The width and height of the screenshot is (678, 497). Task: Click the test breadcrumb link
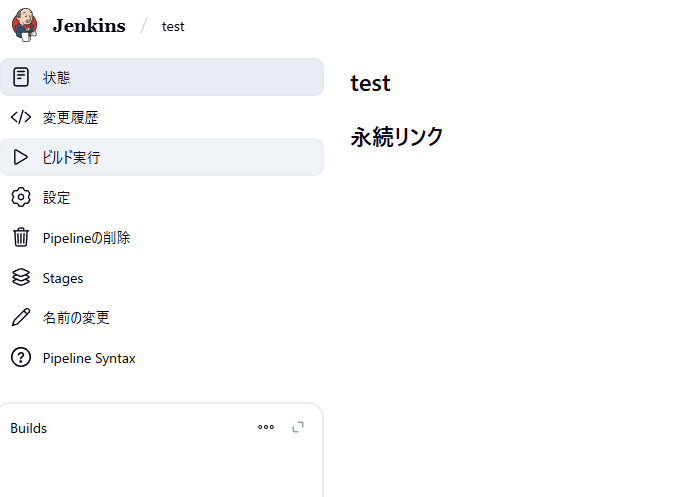173,26
